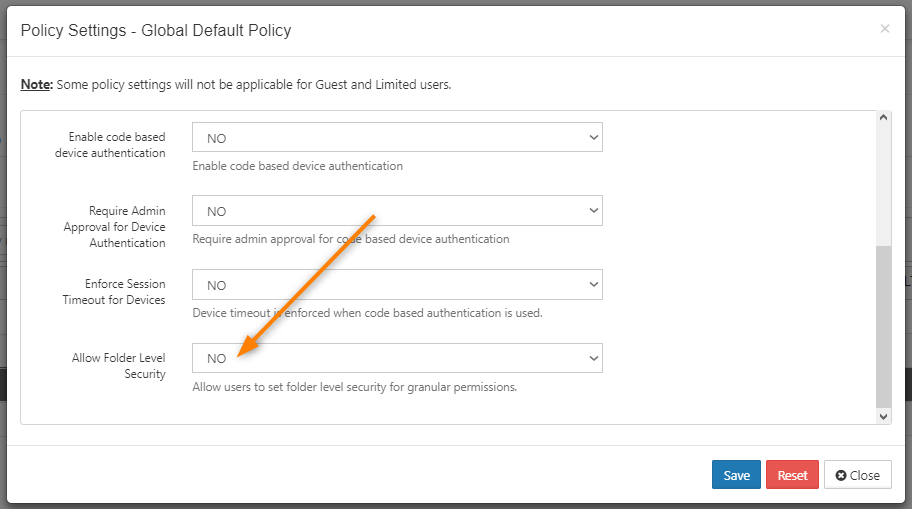Click the chevron arrow of Enable code based authentication
912x509 pixels.
[593, 137]
